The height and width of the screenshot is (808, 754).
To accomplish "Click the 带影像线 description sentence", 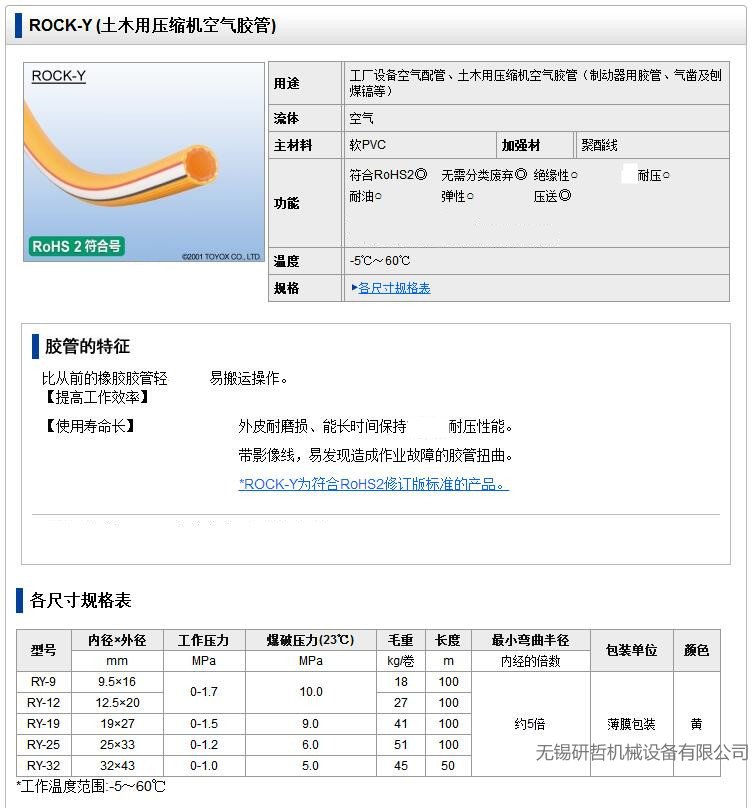I will (375, 455).
